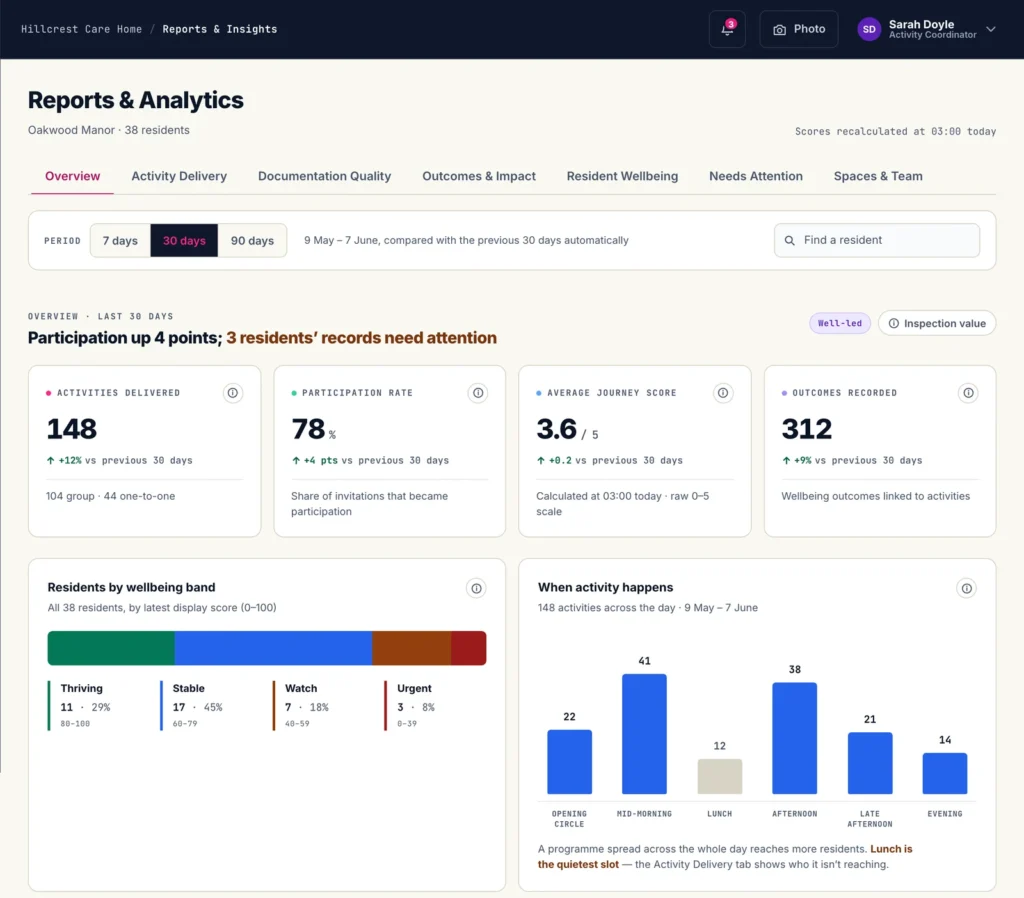Click the 148 activities delivered value

pyautogui.click(x=72, y=429)
